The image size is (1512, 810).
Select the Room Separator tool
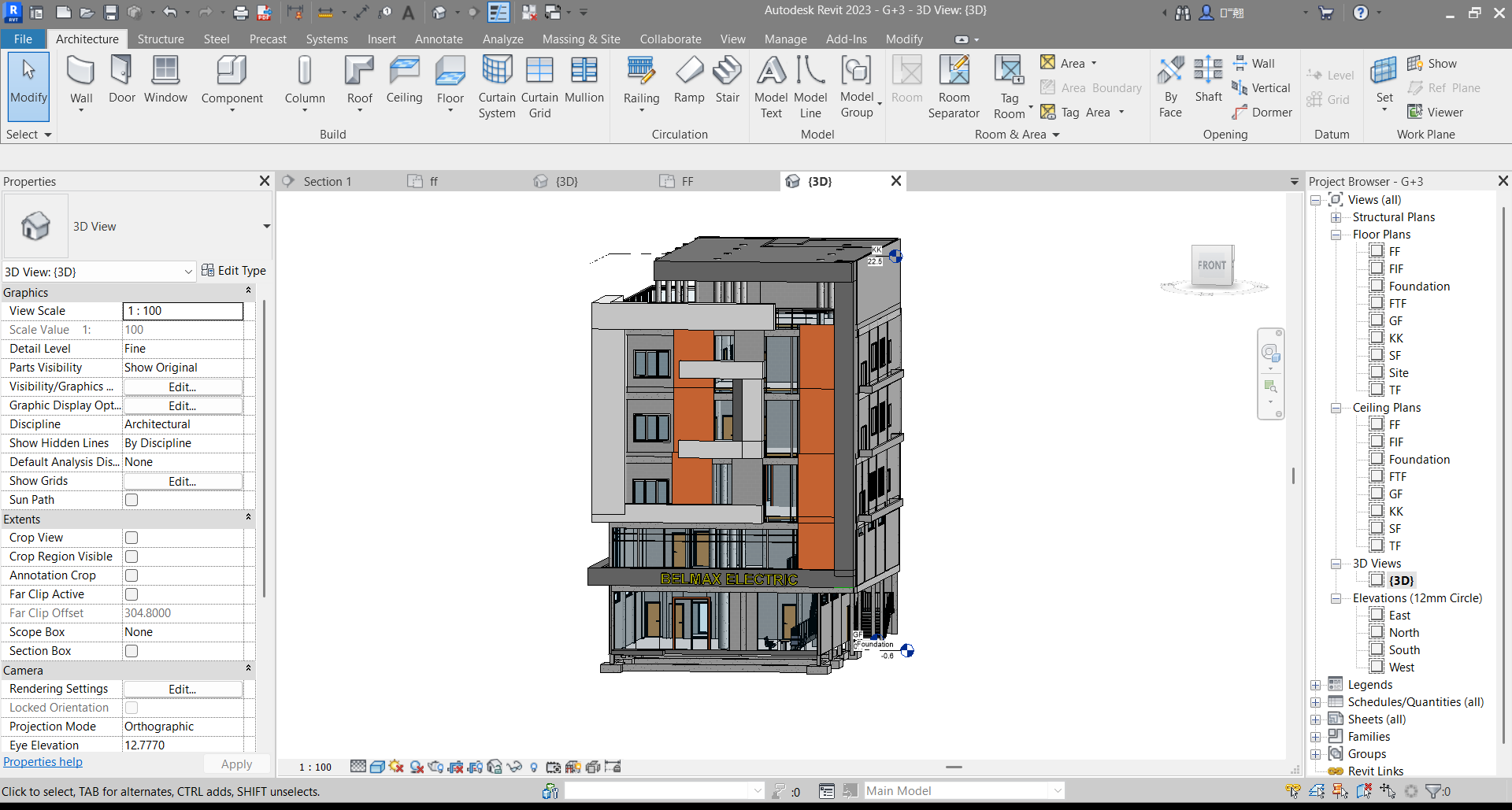[x=954, y=87]
